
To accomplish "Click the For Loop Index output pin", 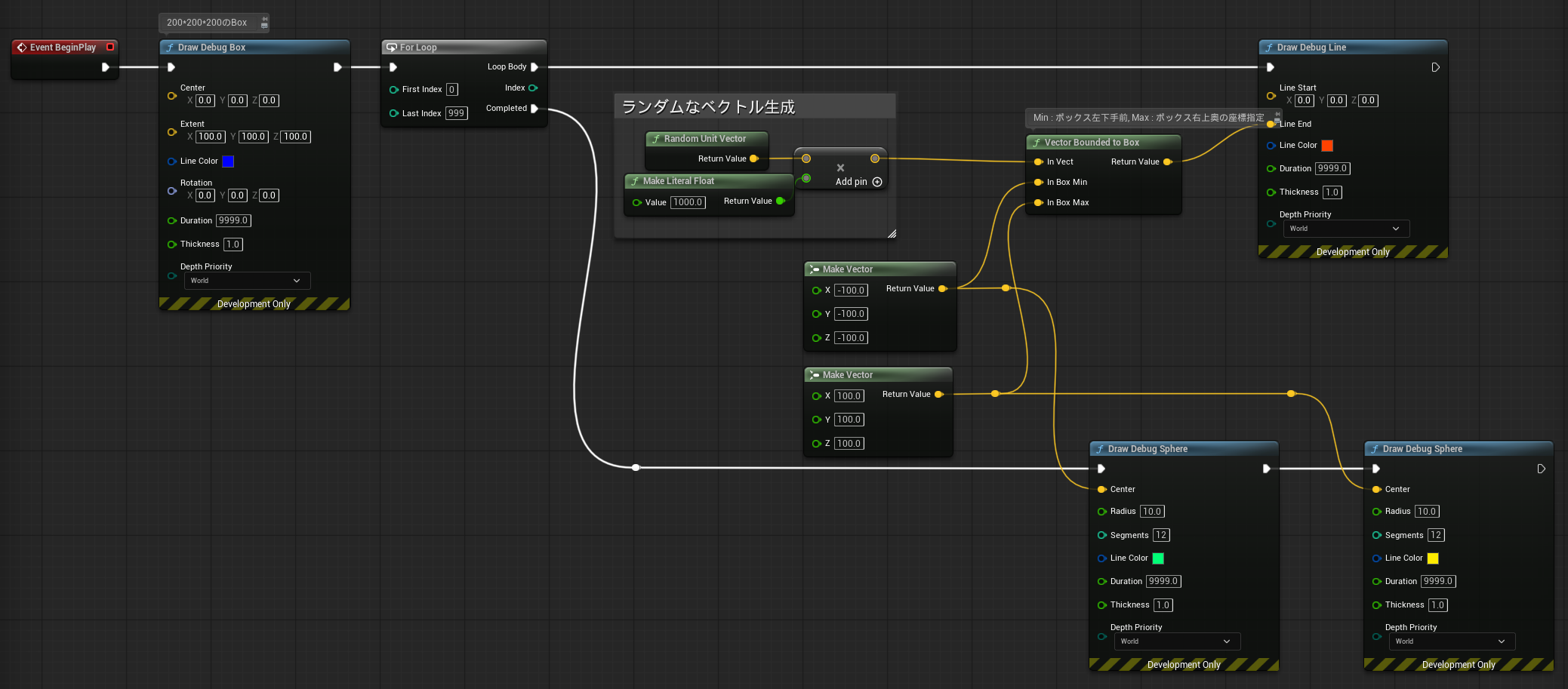I will 533,88.
